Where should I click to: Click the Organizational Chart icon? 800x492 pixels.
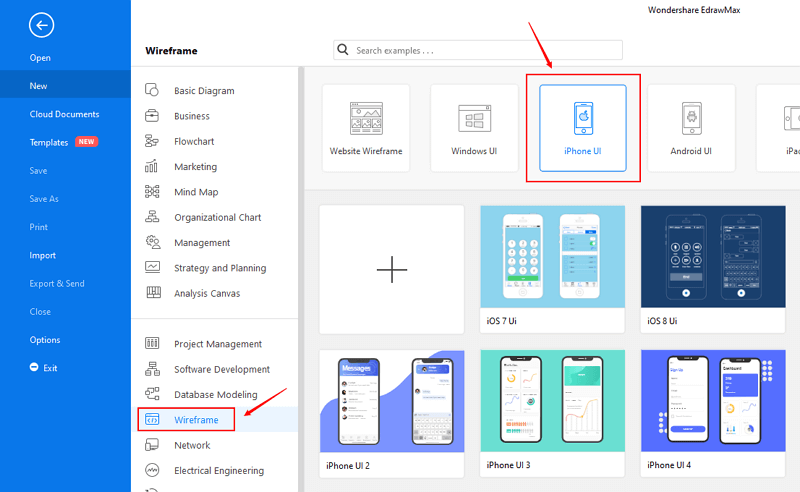coord(152,217)
